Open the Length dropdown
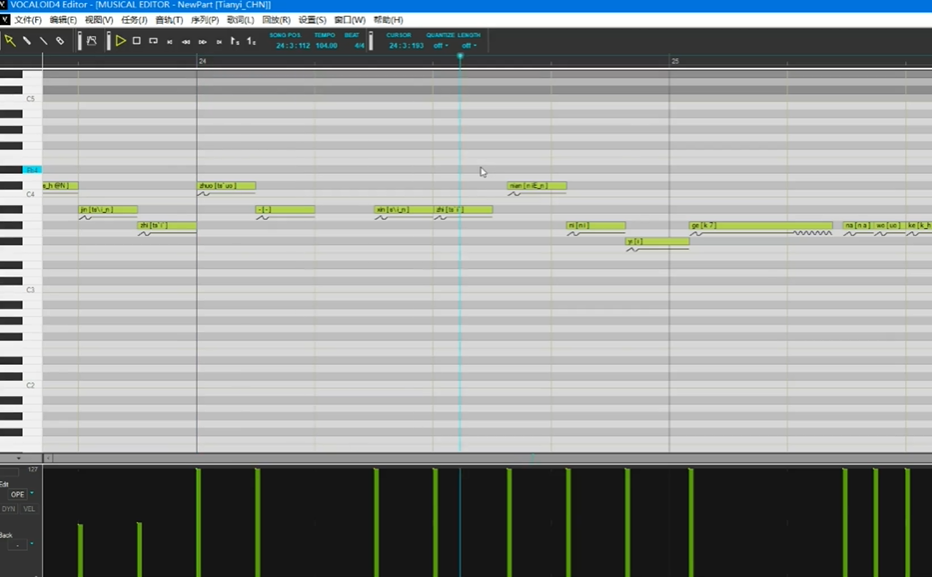This screenshot has height=577, width=932. (x=469, y=45)
